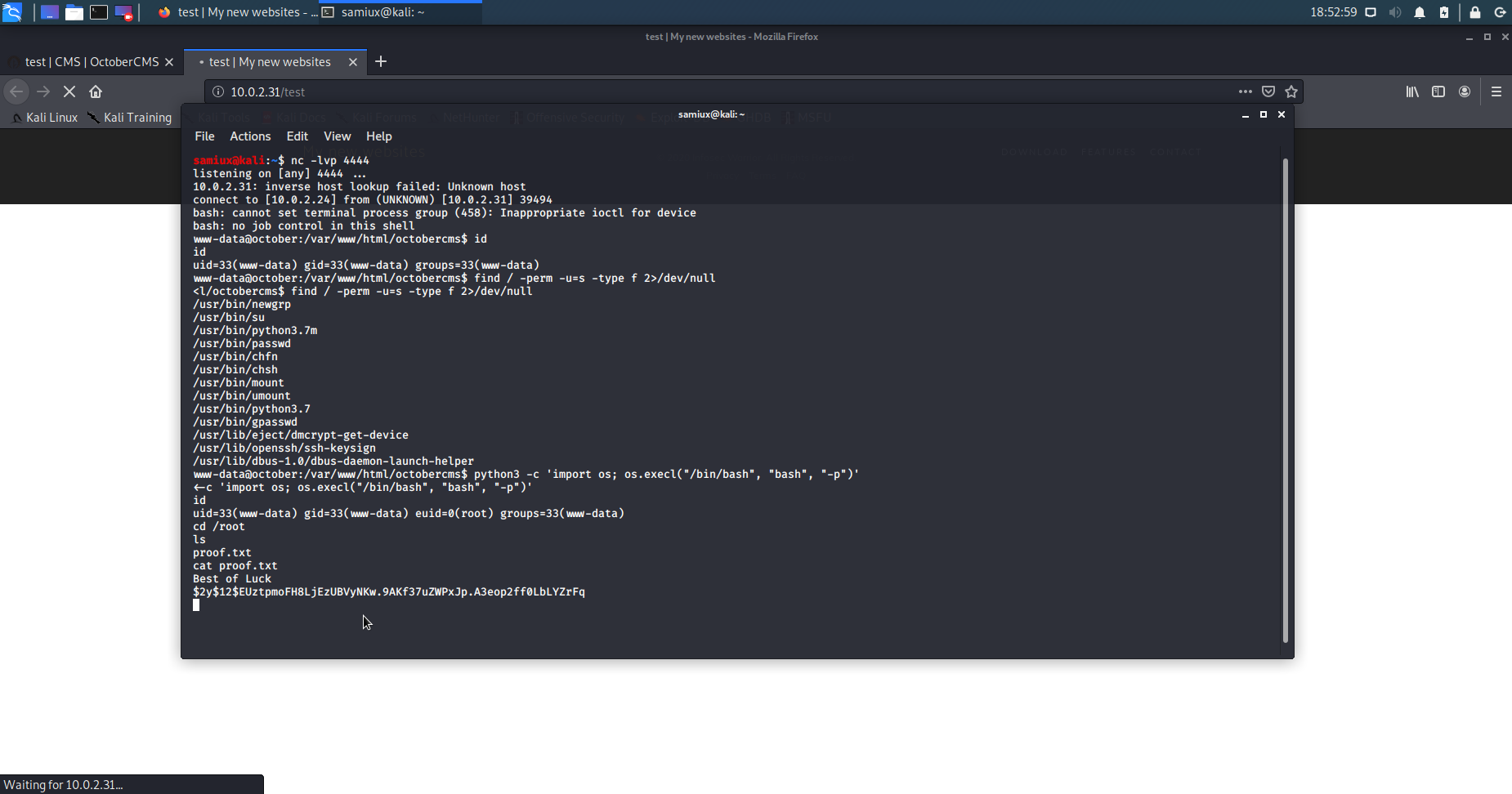
Task: Open Kali Training bookmark
Action: 129,117
